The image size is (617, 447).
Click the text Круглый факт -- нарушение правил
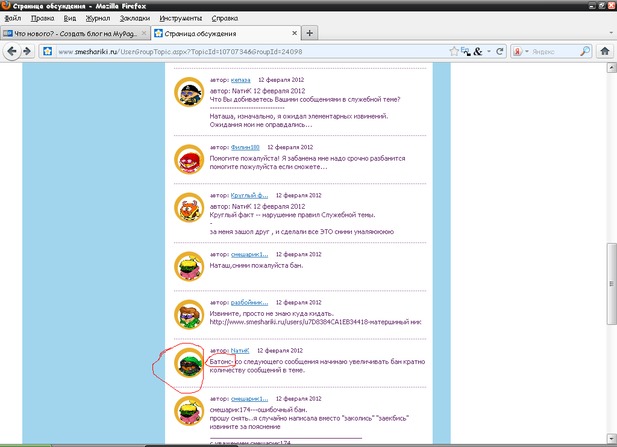[x=292, y=214]
